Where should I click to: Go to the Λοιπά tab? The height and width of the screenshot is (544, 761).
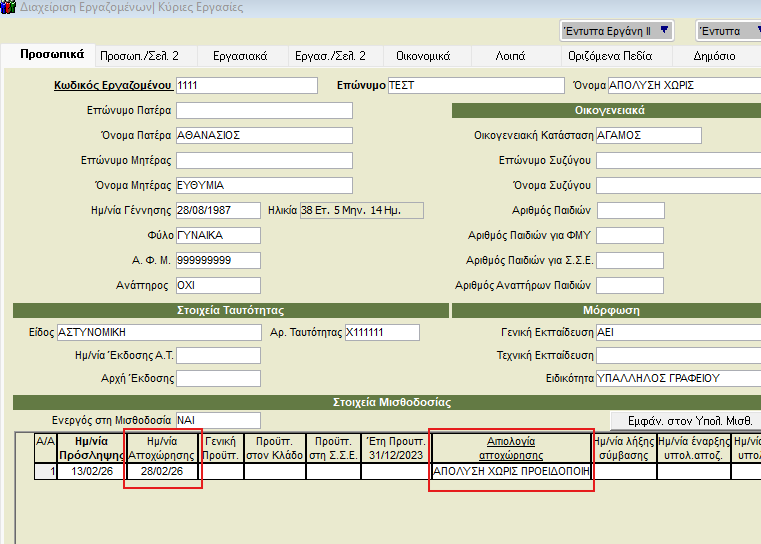[510, 56]
